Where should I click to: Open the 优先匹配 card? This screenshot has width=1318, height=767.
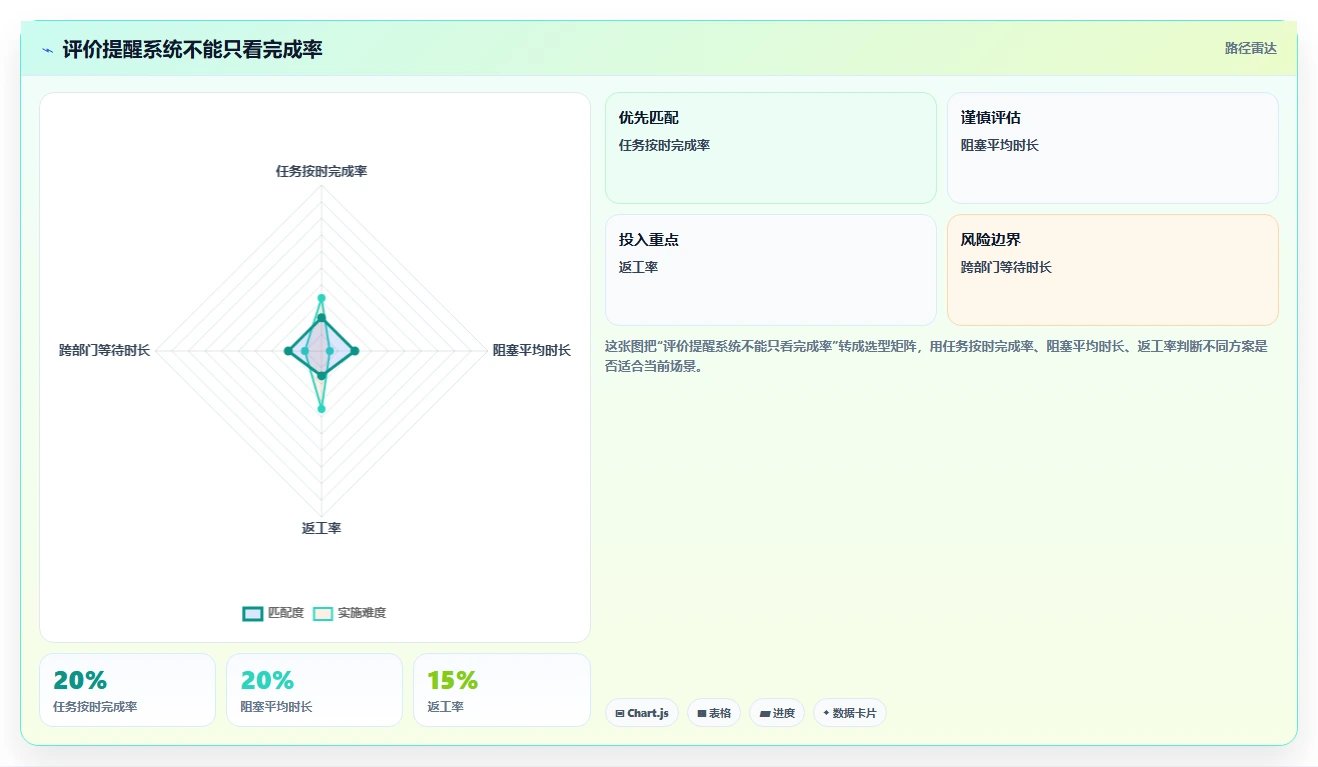(x=771, y=148)
